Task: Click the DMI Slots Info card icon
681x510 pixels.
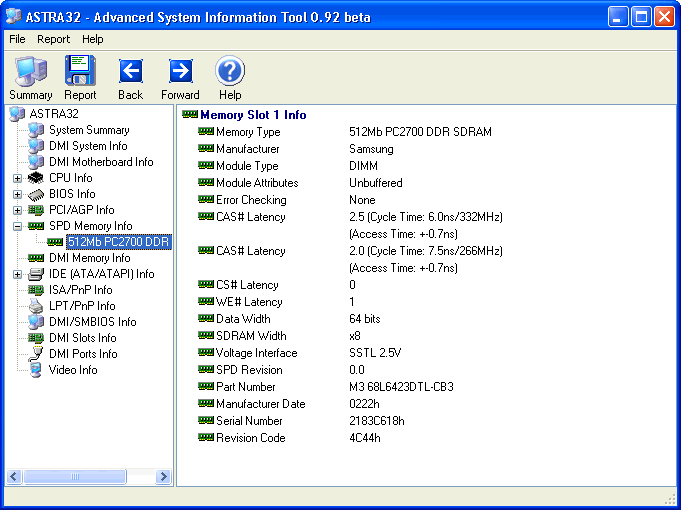Action: click(36, 338)
